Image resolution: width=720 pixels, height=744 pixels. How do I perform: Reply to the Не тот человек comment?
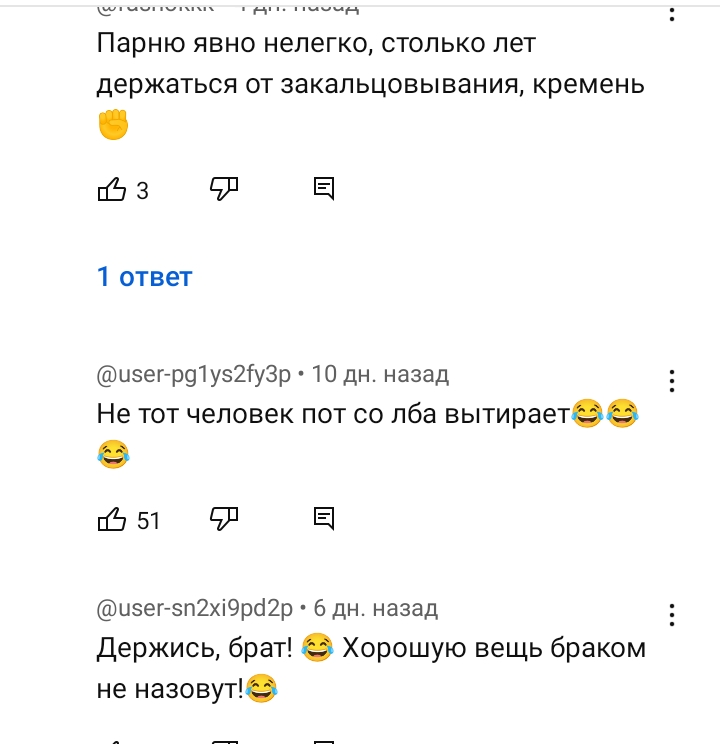pos(324,519)
